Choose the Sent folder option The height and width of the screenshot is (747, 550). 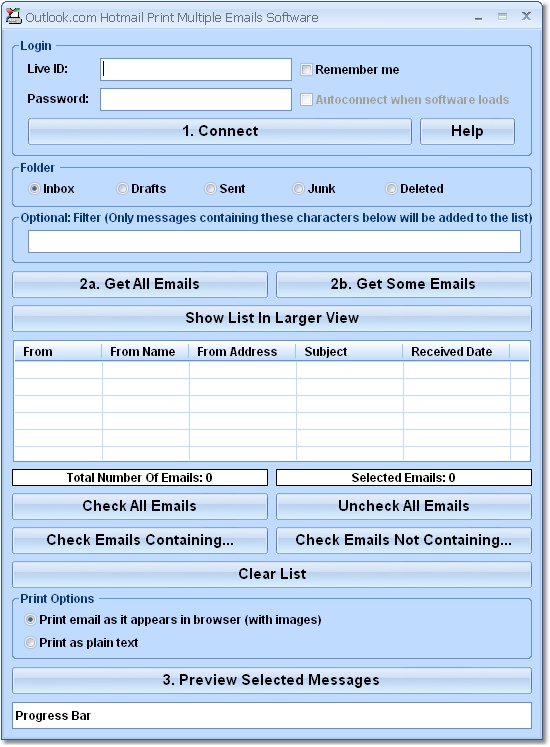click(210, 189)
